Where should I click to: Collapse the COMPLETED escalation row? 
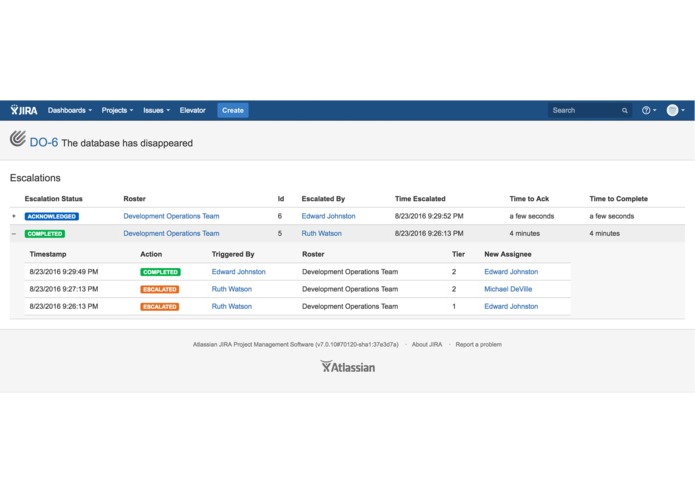pyautogui.click(x=14, y=233)
